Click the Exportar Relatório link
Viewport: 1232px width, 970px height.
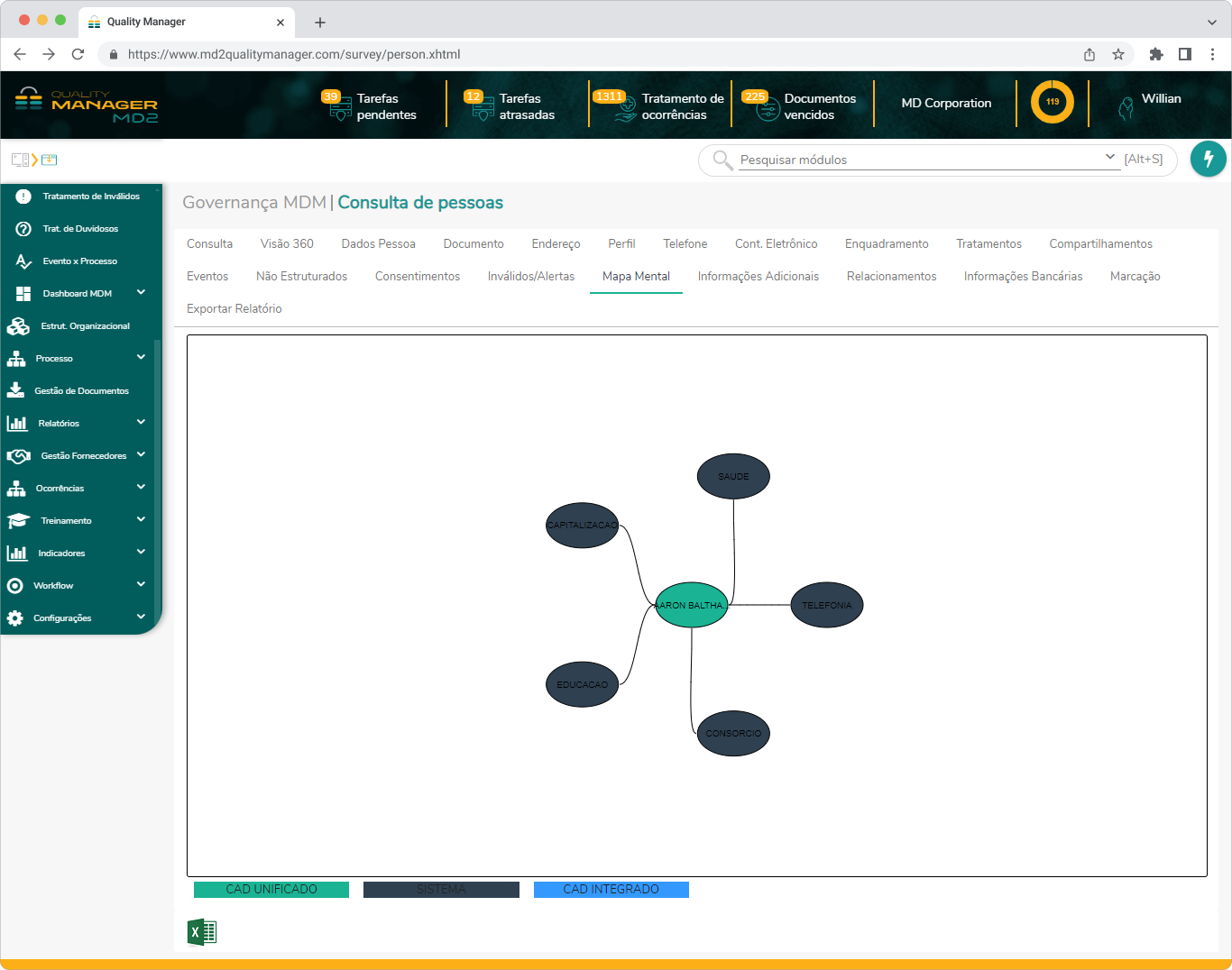(234, 308)
